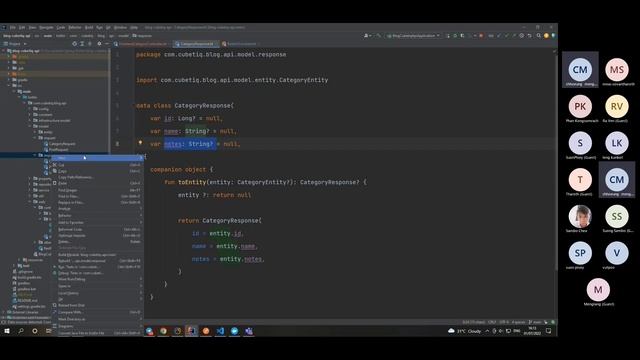Open the user account icon in toolbar

pyautogui.click(x=367, y=36)
